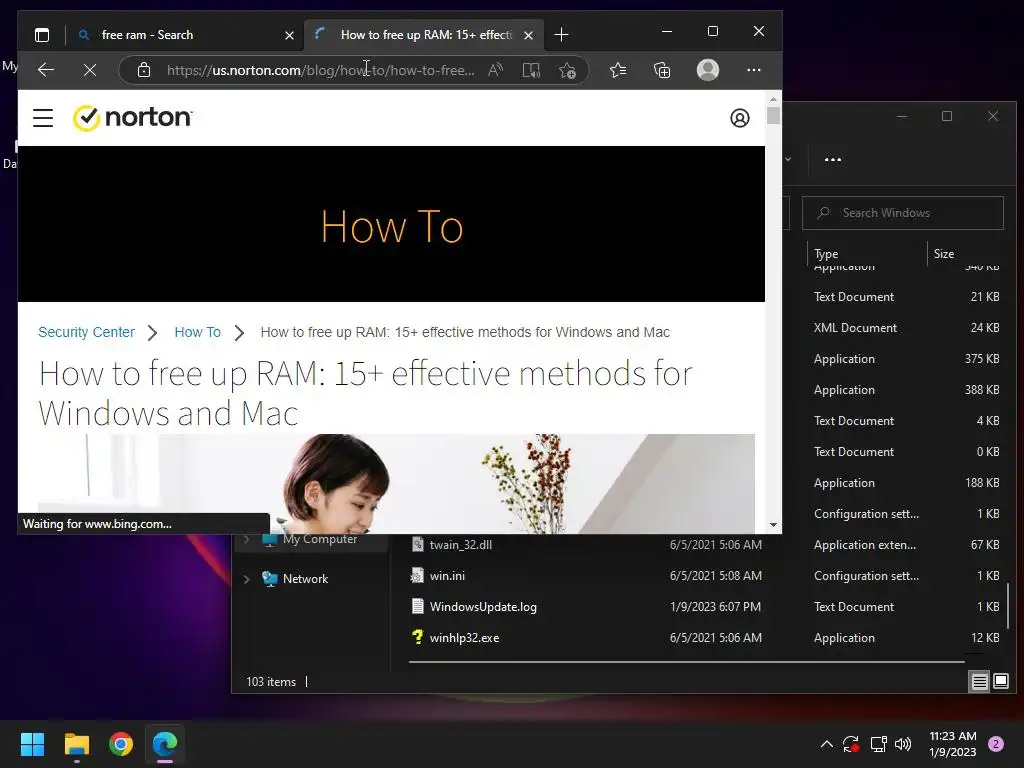The height and width of the screenshot is (768, 1024).
Task: Switch Explorer to large thumbnails view
Action: point(1000,682)
